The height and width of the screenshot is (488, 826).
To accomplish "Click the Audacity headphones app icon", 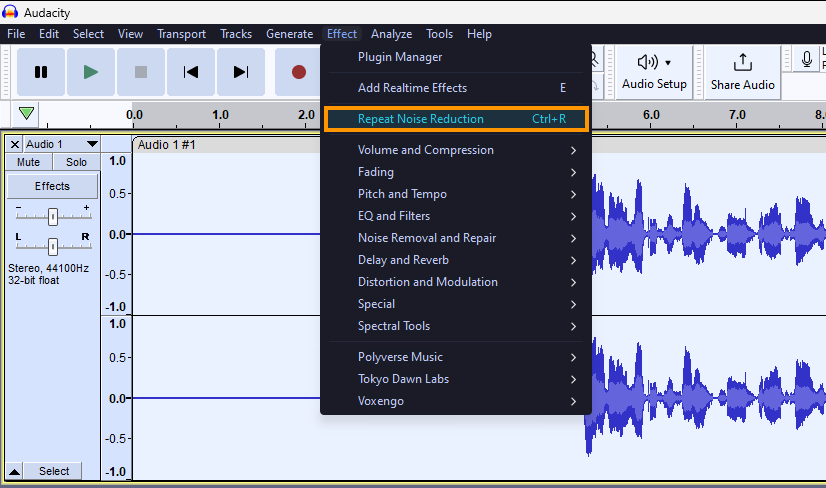I will (9, 12).
